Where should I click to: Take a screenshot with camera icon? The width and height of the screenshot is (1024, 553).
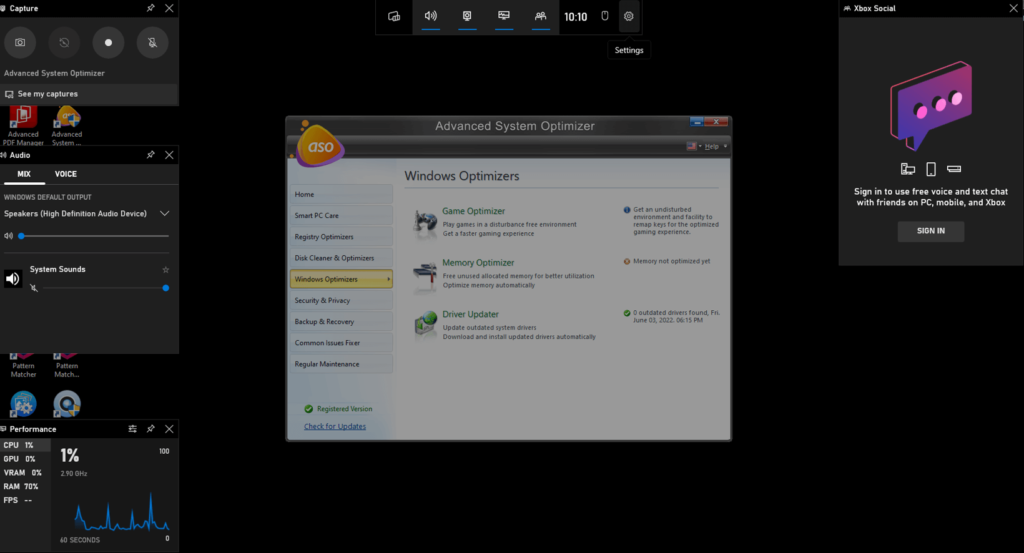tap(20, 42)
